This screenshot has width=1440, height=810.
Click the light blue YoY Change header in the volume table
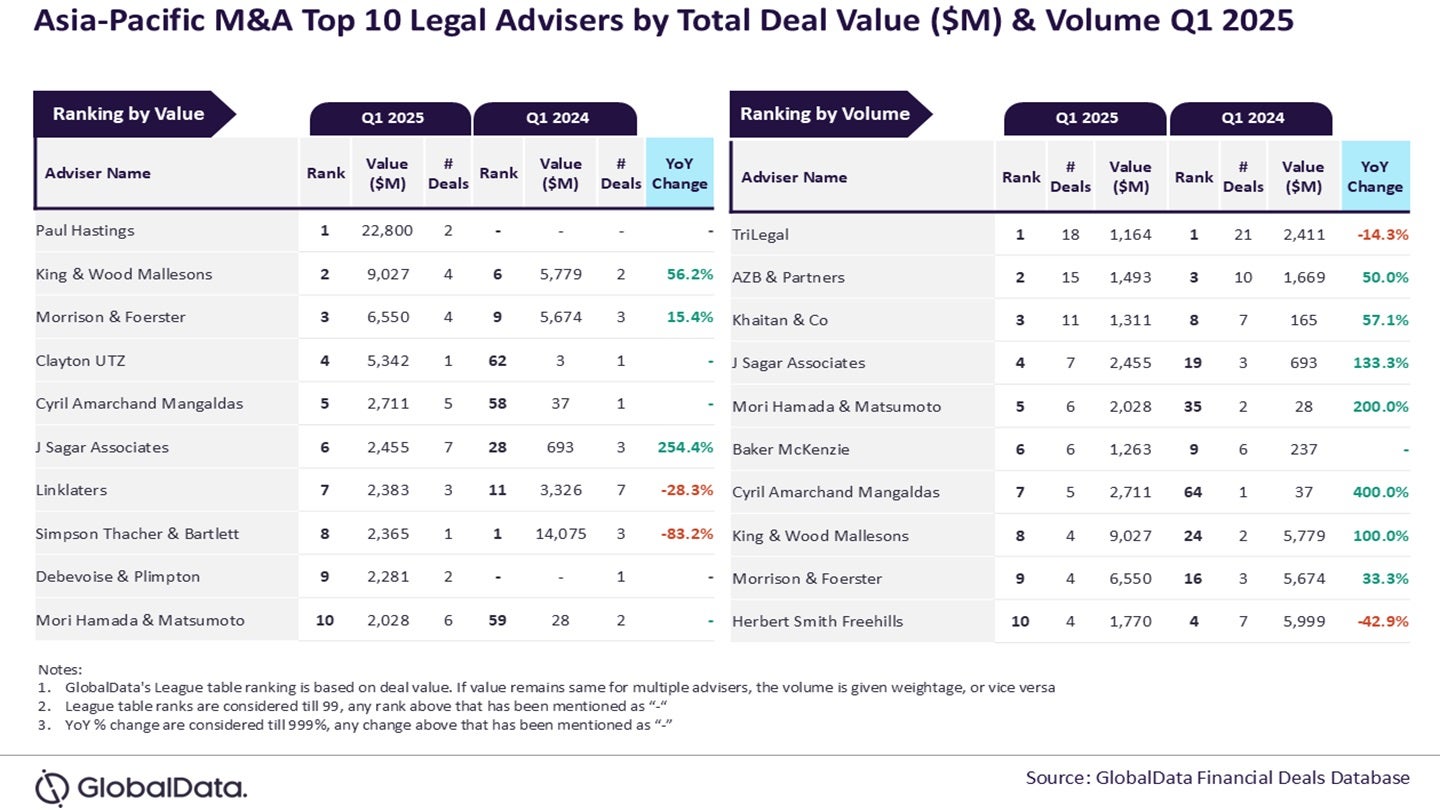click(x=1374, y=177)
